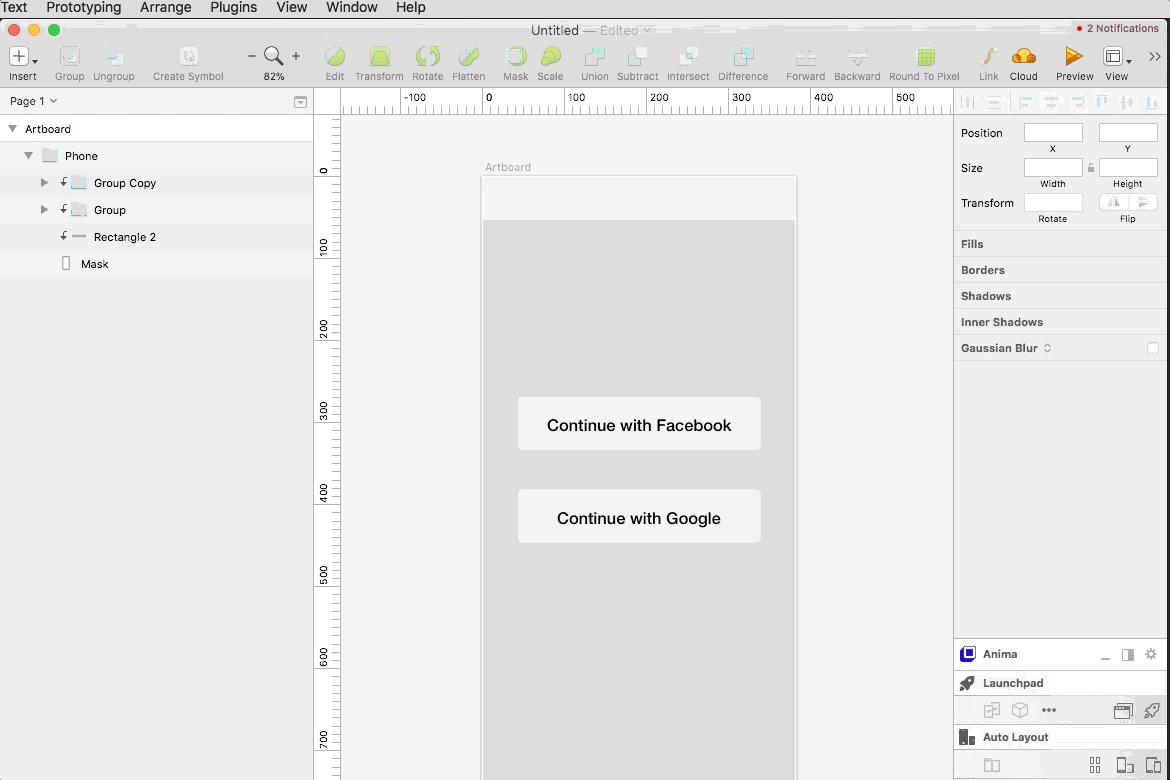The height and width of the screenshot is (780, 1170).
Task: Open the Page 1 dropdown
Action: pos(33,101)
